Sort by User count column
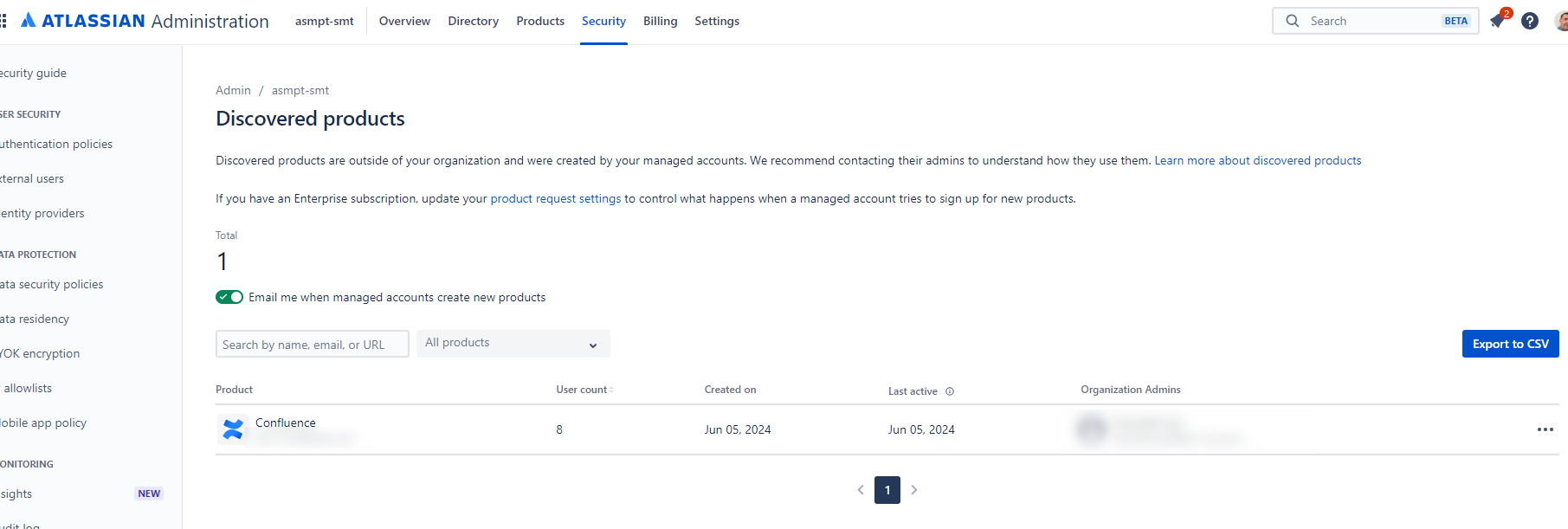The height and width of the screenshot is (529, 1568). [584, 390]
